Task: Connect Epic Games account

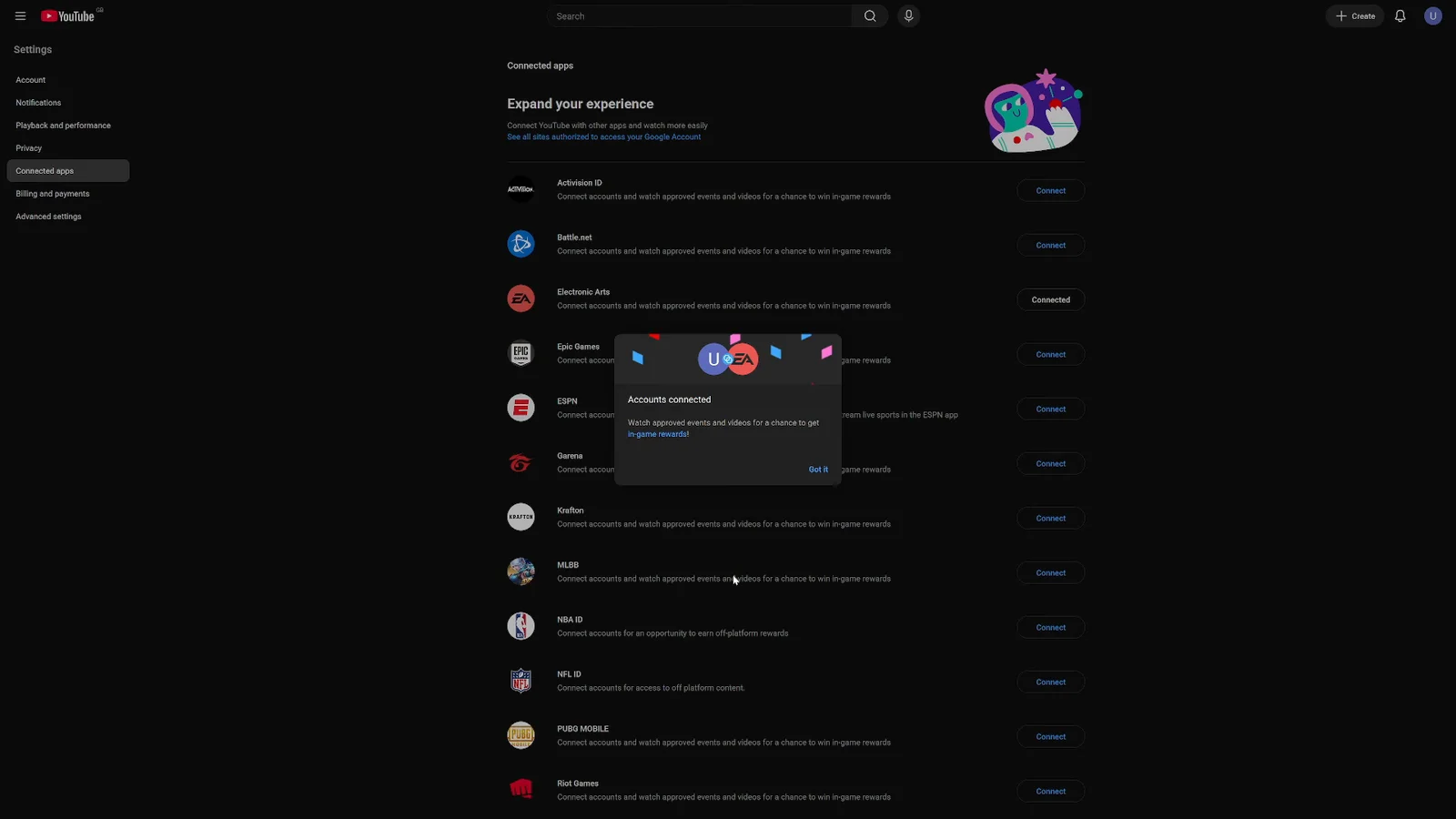Action: point(1050,354)
